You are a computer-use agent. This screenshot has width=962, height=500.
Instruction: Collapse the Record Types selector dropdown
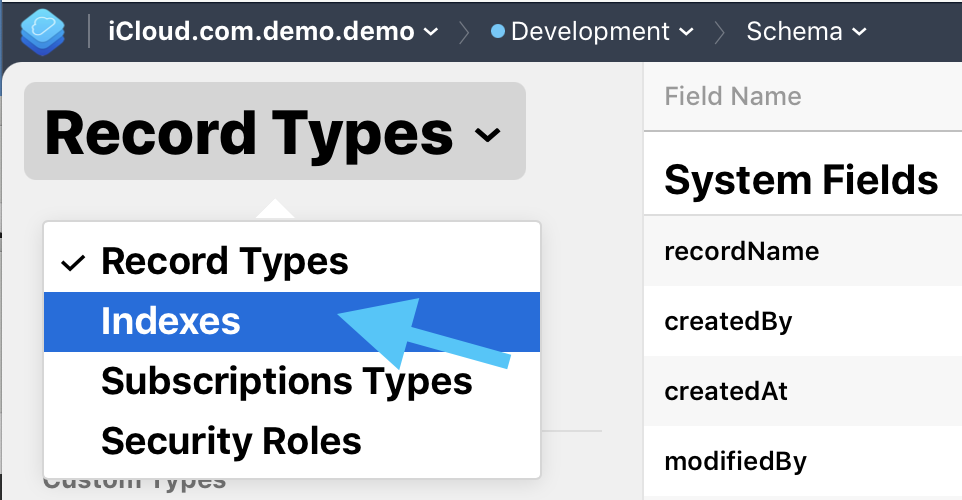pos(275,131)
